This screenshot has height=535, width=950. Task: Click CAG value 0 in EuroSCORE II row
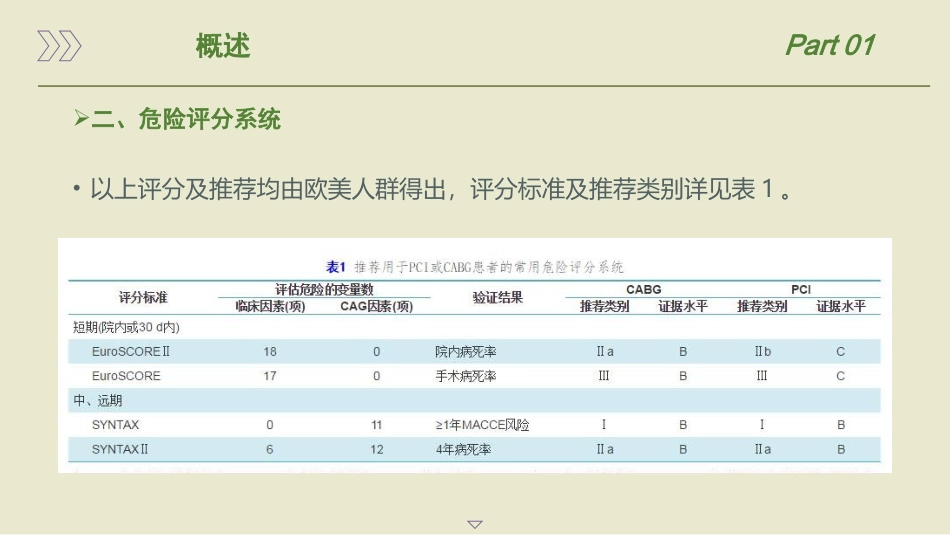pos(376,351)
